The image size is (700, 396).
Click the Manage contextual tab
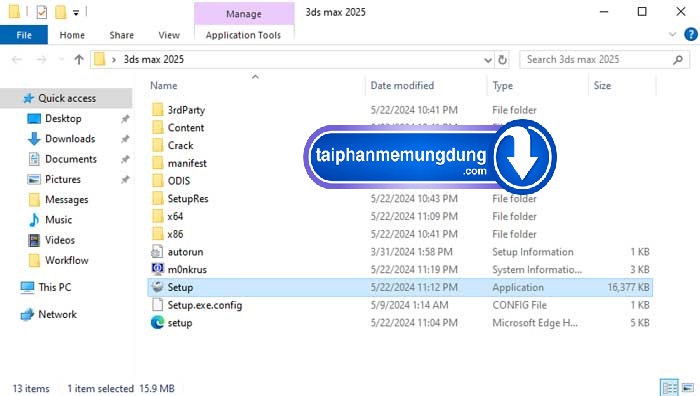pos(244,14)
